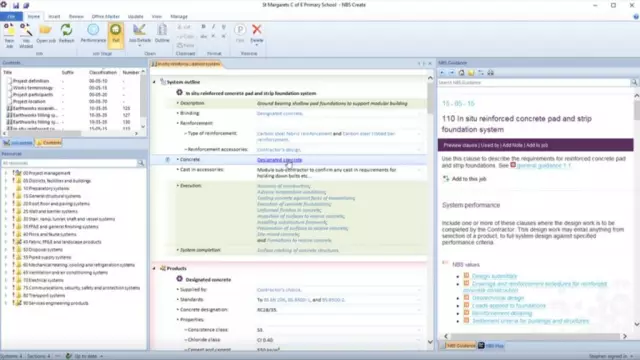
Task: Collapse the System outline section
Action: [154, 82]
